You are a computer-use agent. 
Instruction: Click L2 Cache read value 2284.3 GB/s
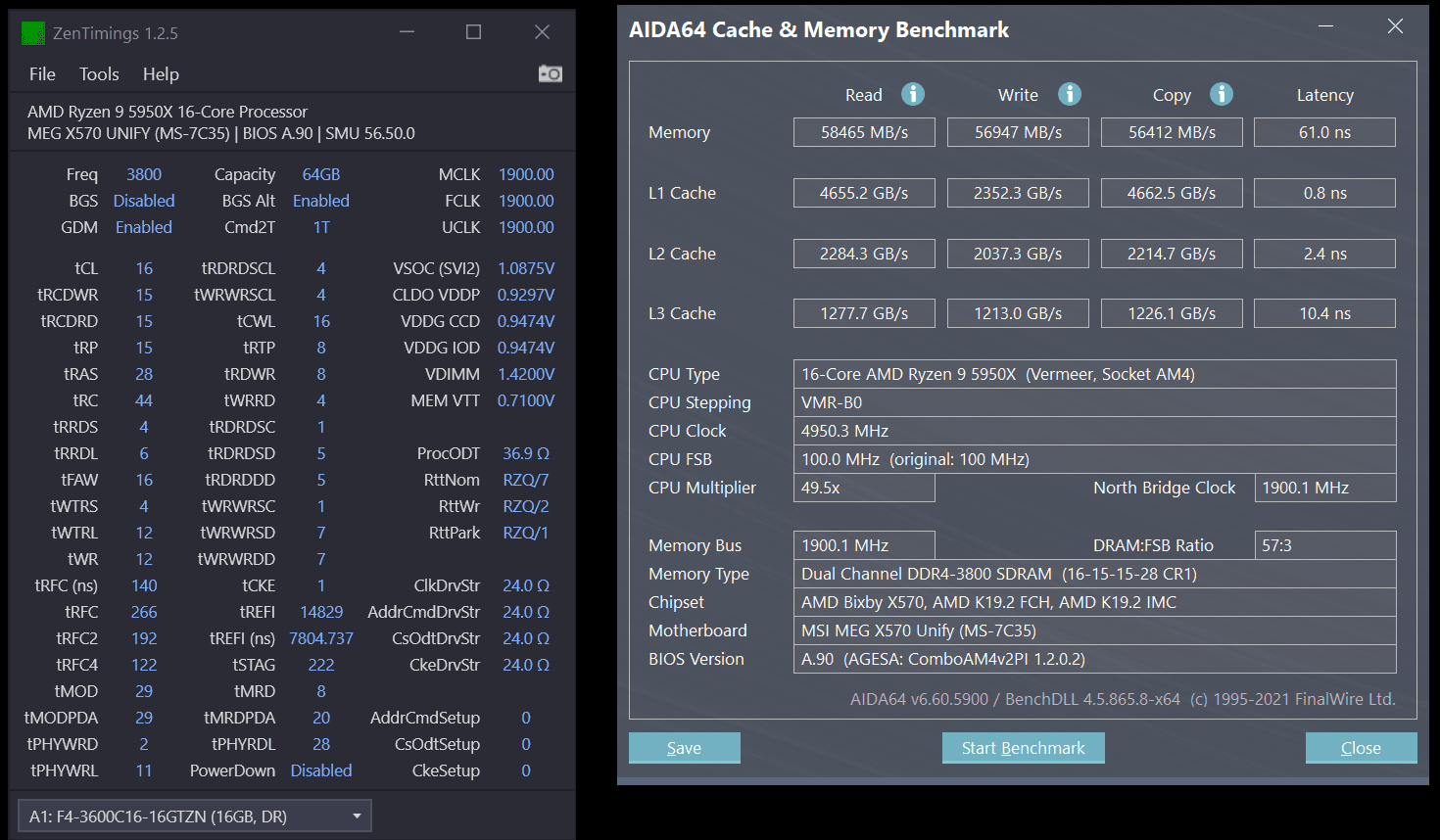(864, 254)
